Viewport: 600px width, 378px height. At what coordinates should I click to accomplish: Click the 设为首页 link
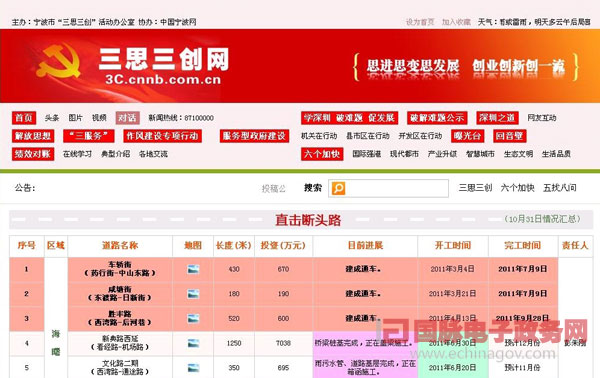pyautogui.click(x=420, y=22)
